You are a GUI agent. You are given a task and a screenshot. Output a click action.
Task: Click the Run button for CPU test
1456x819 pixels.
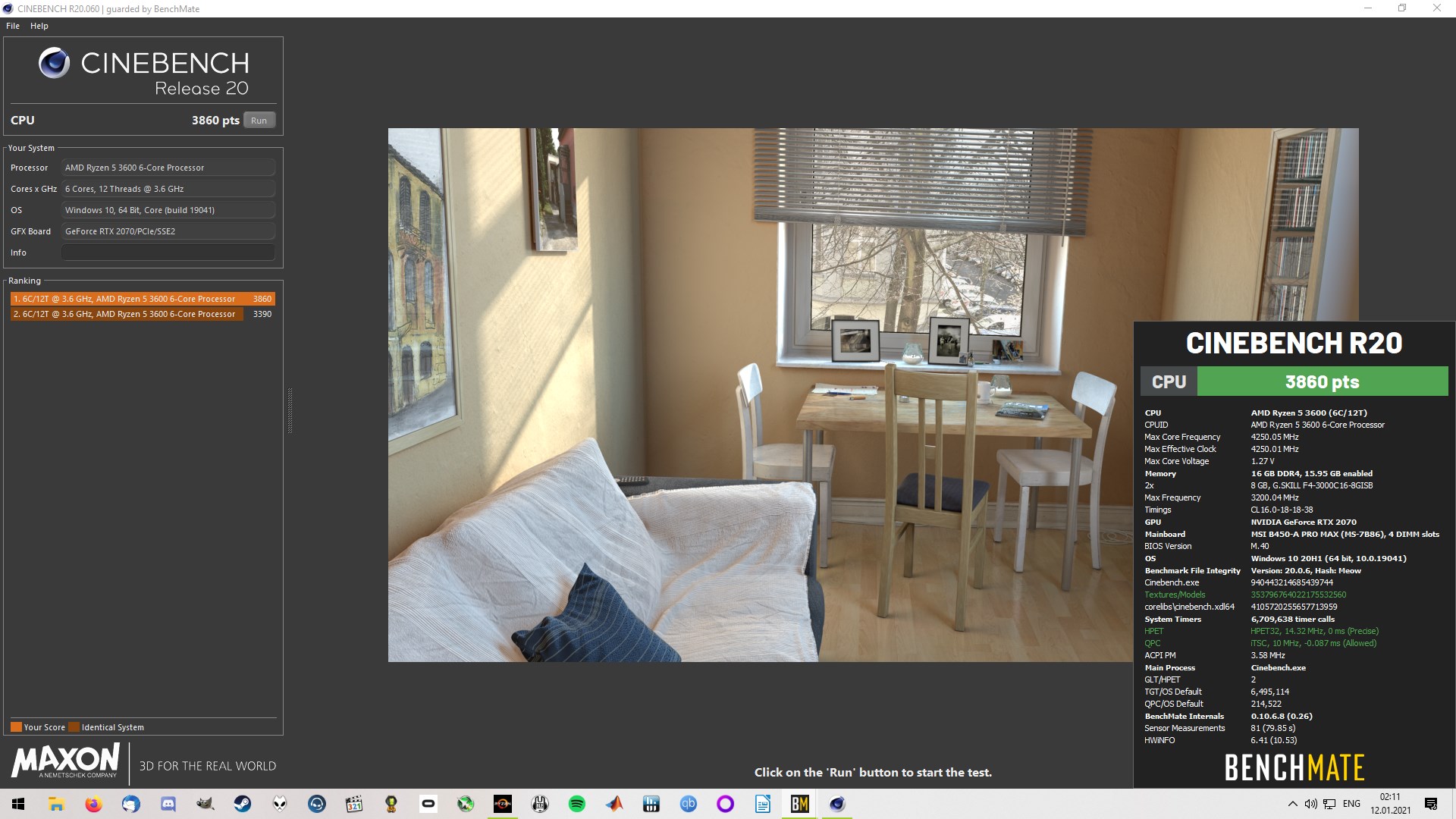pos(259,121)
